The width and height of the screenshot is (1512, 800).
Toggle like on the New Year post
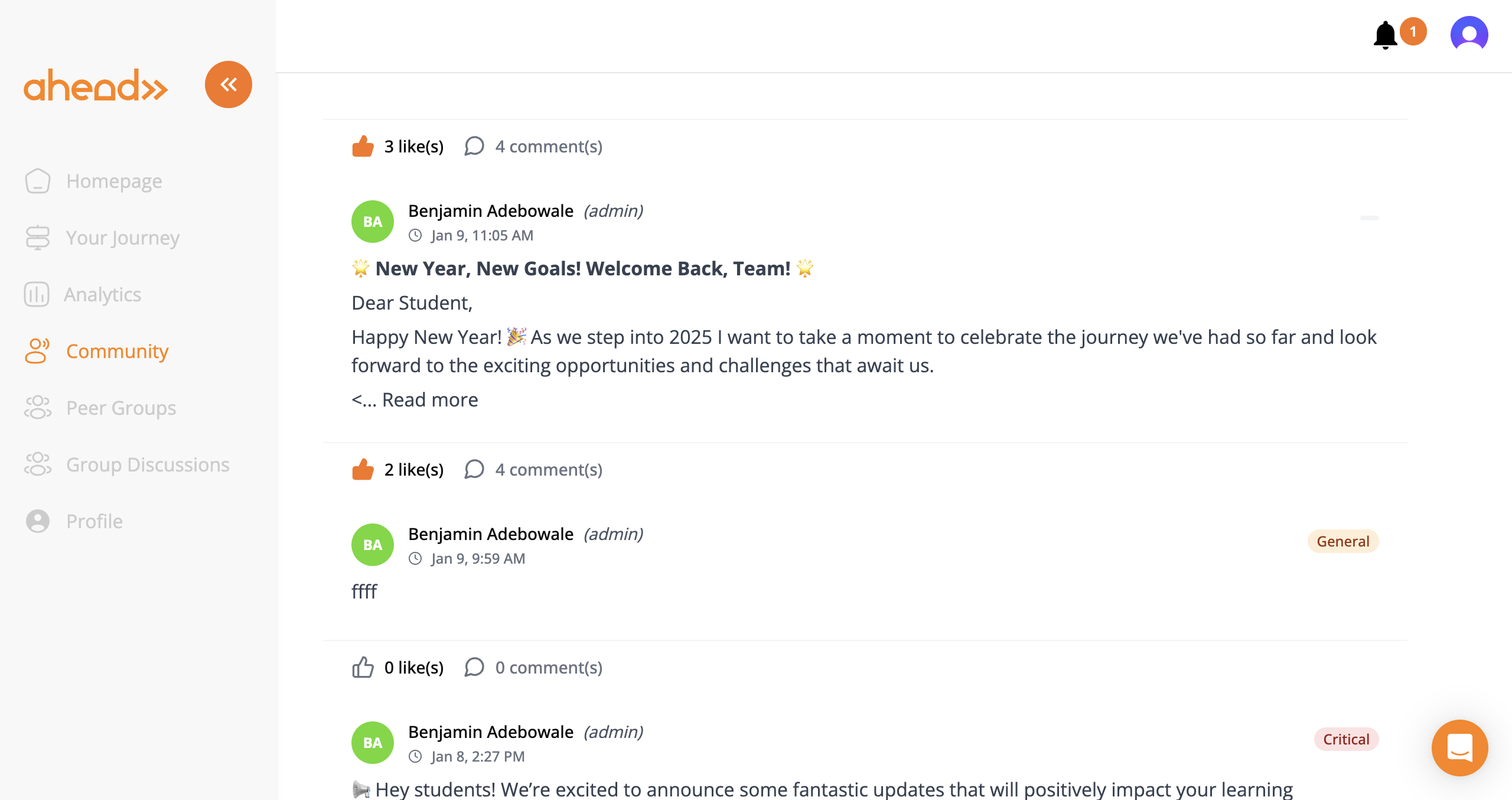[x=363, y=145]
